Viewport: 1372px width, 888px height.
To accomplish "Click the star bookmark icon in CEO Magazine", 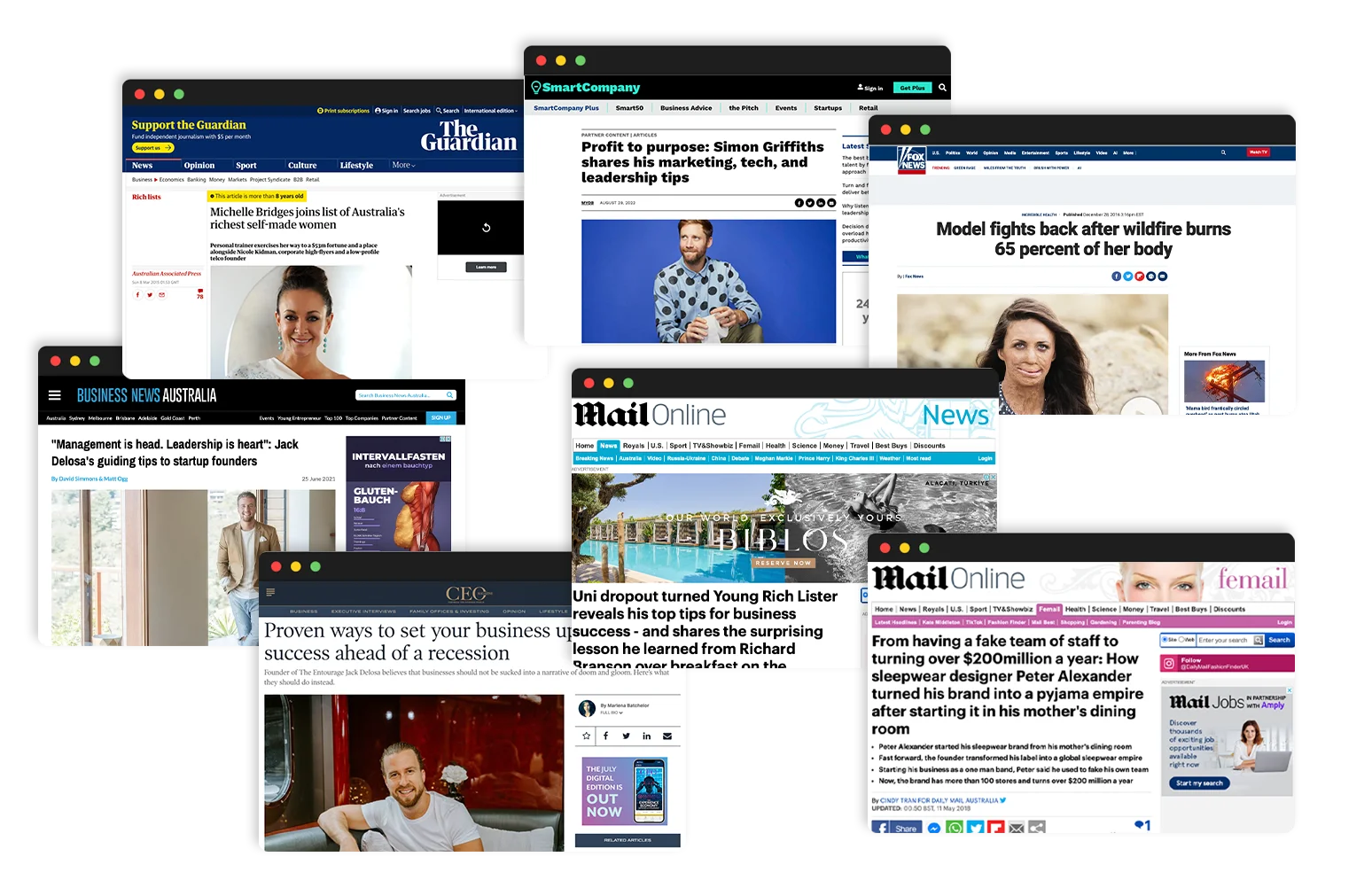I will point(586,736).
